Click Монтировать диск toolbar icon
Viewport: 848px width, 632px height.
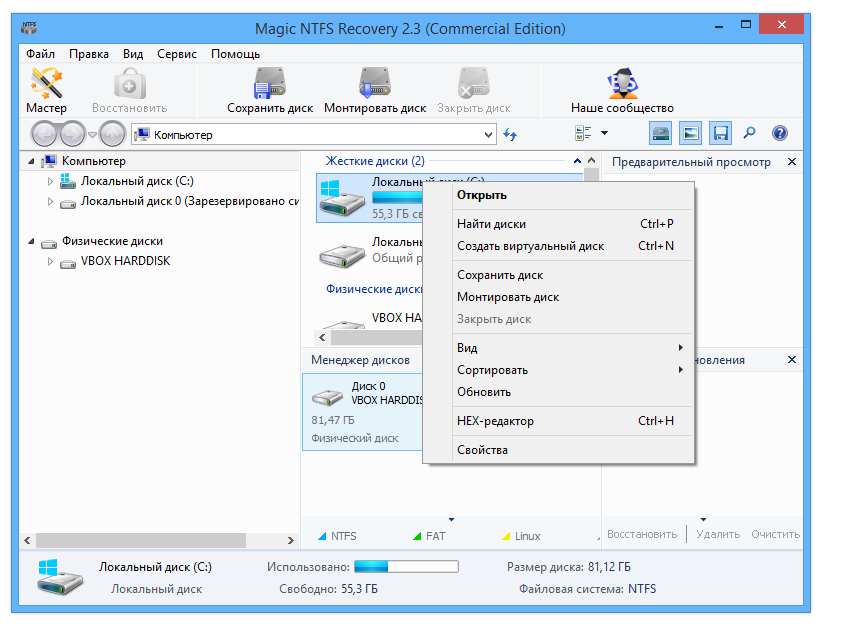pyautogui.click(x=375, y=83)
